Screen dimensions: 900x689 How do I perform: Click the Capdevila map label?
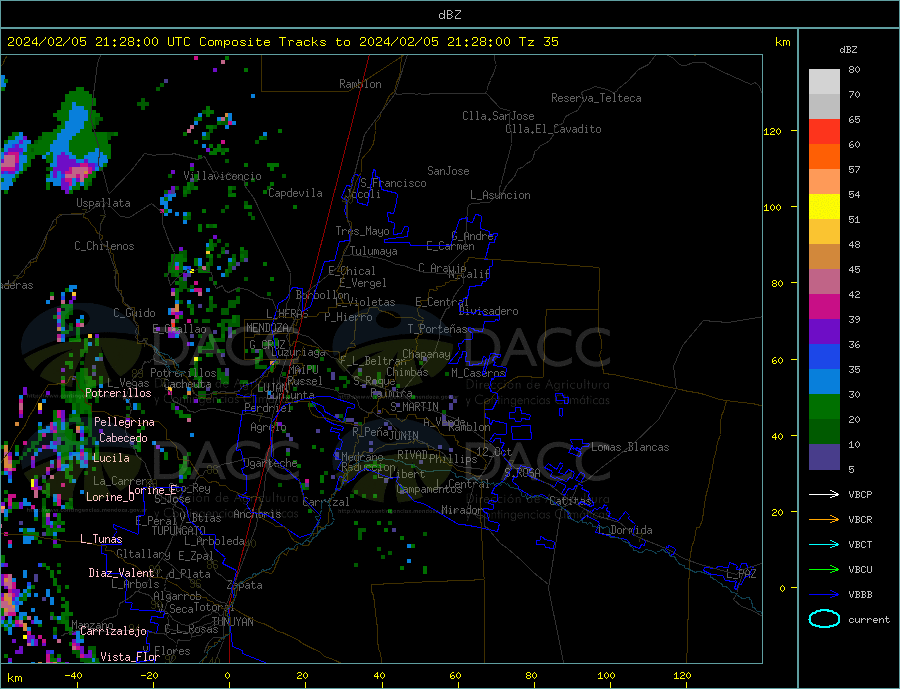click(295, 193)
